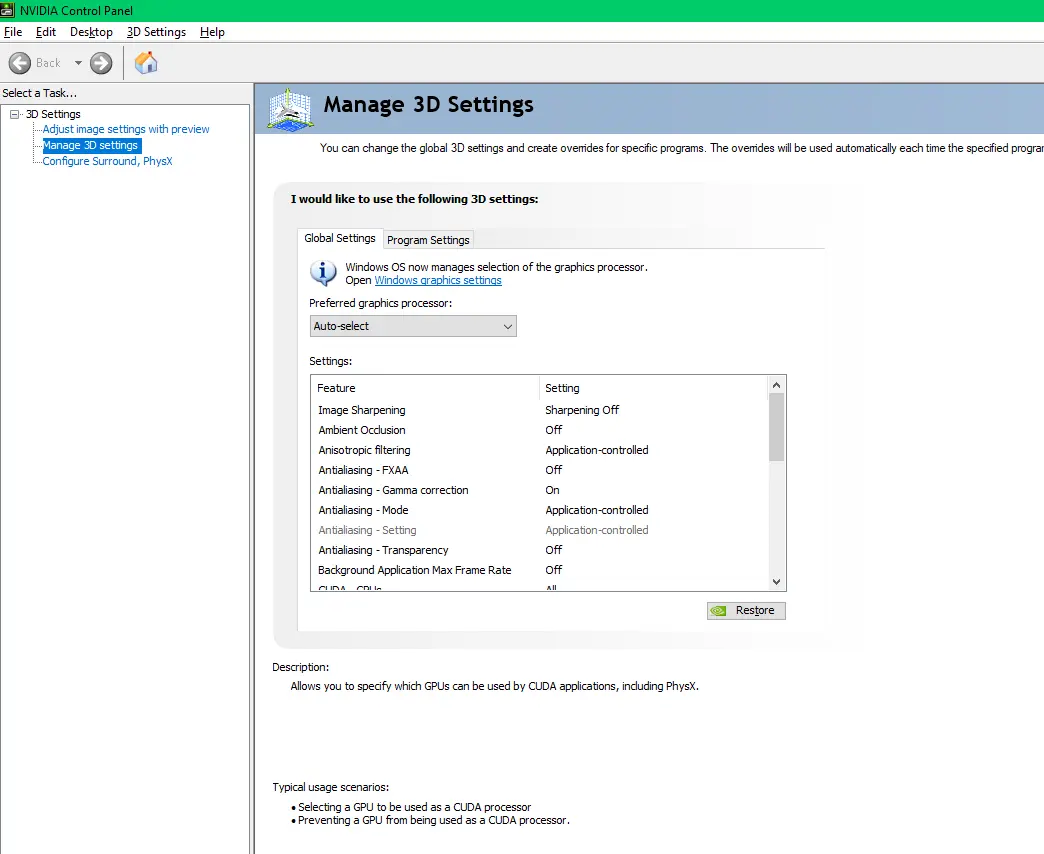Click the blue information icon
Viewport: 1044px width, 854px height.
(324, 272)
